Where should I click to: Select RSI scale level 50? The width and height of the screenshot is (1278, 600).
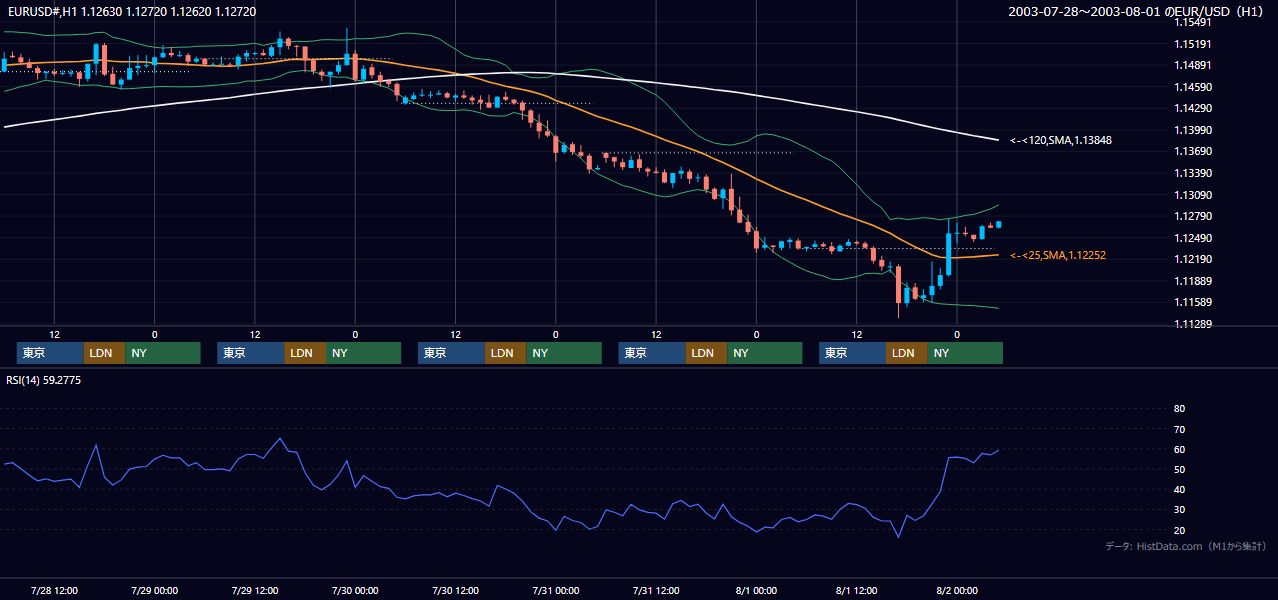click(x=1179, y=469)
